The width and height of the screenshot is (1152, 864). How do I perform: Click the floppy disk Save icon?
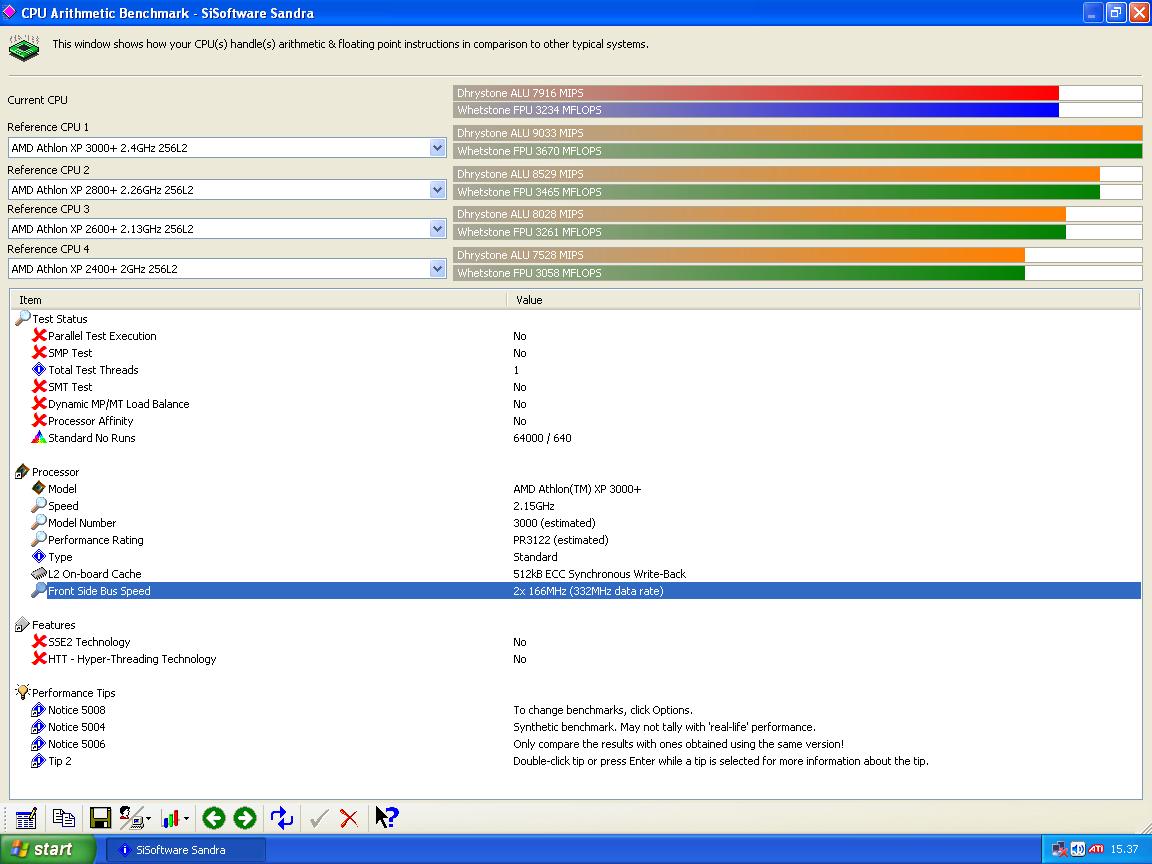pos(101,818)
